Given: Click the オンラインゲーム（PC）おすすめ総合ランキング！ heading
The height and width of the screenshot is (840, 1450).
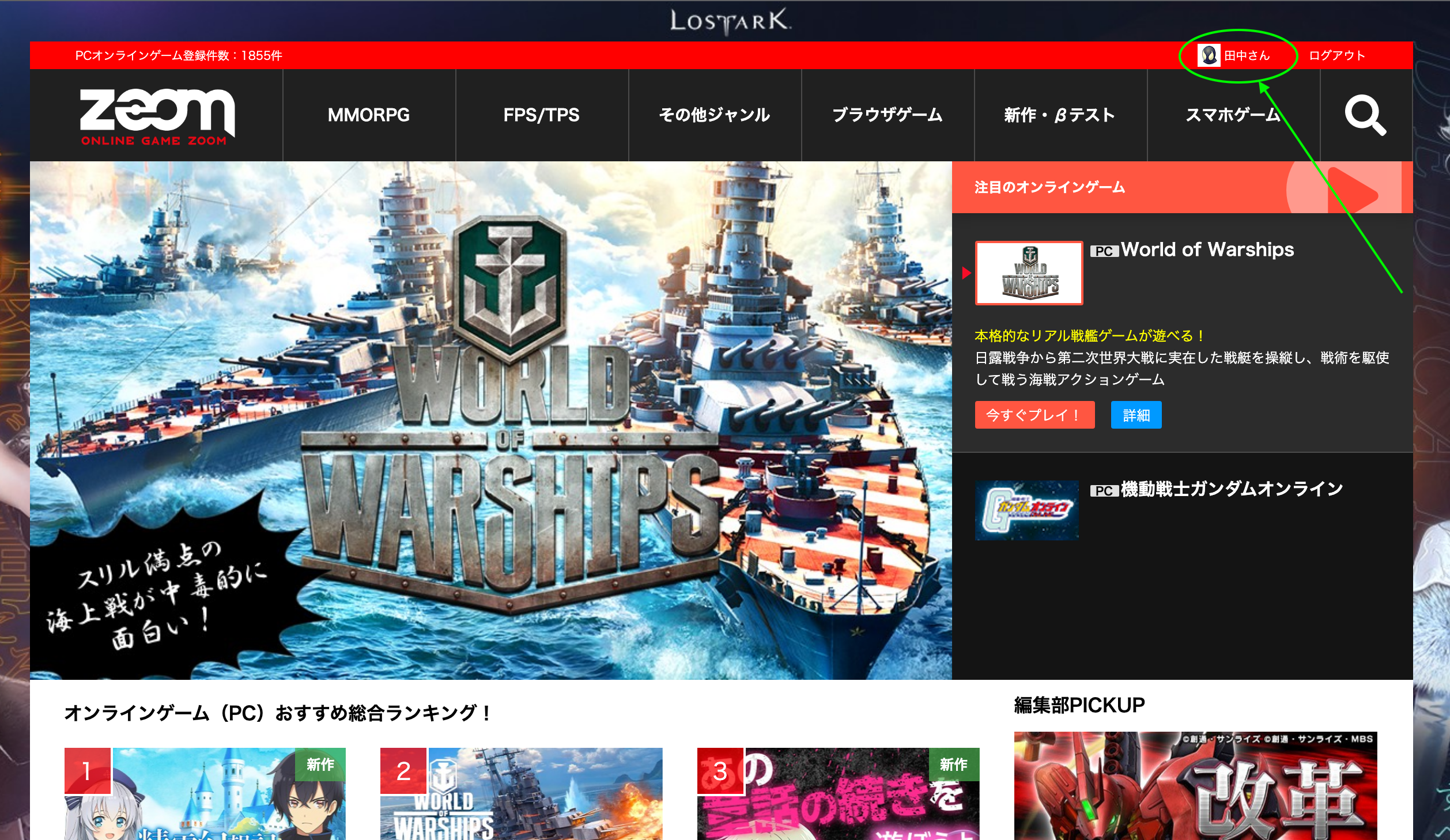Looking at the screenshot, I should [277, 713].
